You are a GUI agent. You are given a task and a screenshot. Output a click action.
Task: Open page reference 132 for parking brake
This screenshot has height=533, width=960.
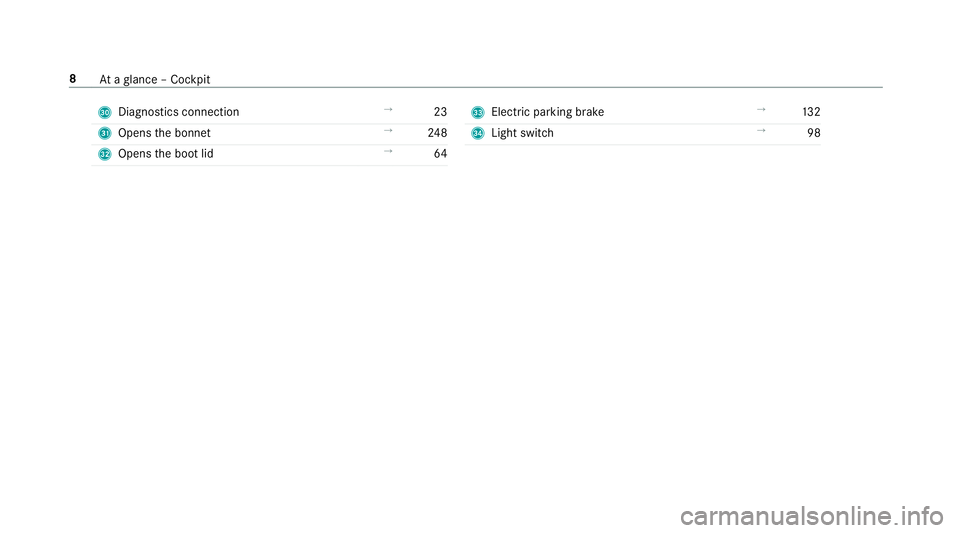pyautogui.click(x=811, y=112)
